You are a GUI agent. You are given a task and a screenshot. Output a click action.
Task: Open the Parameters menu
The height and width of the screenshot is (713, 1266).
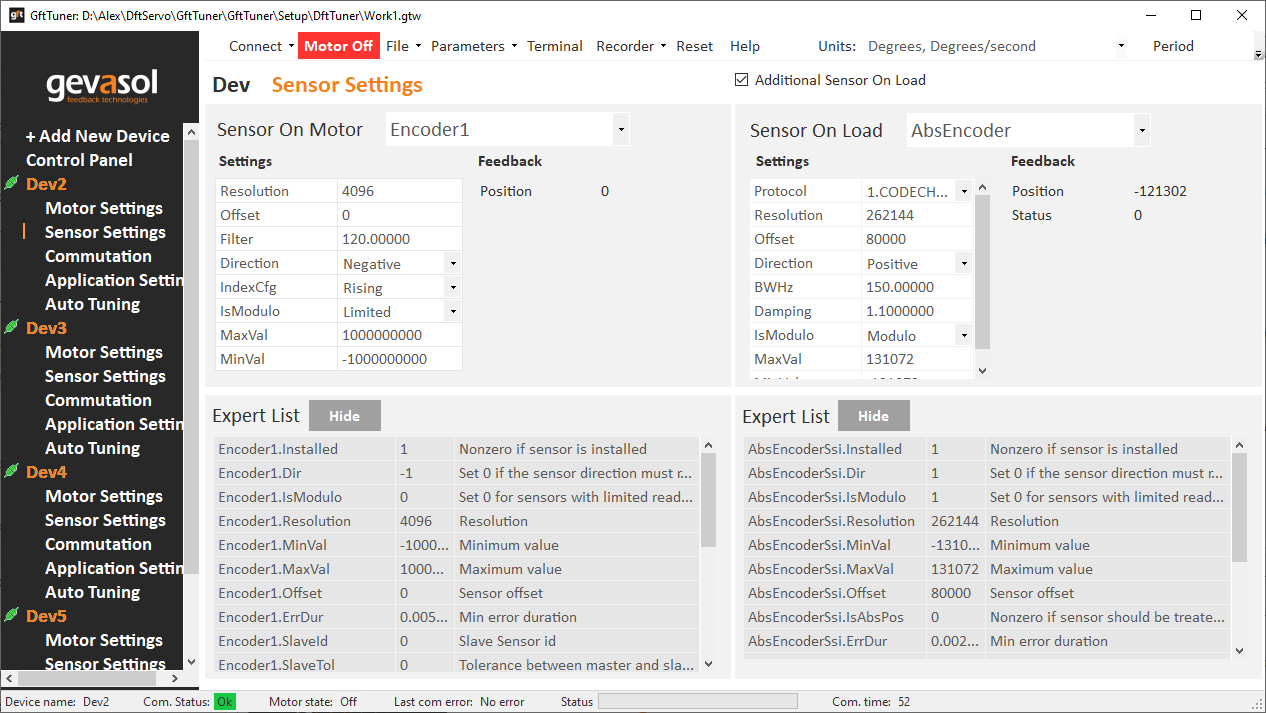(473, 46)
